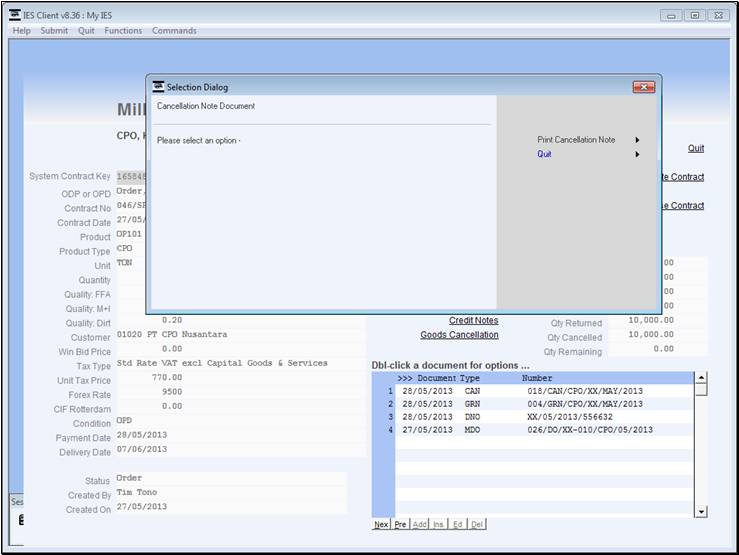Click the Ins button under the list

pyautogui.click(x=438, y=524)
